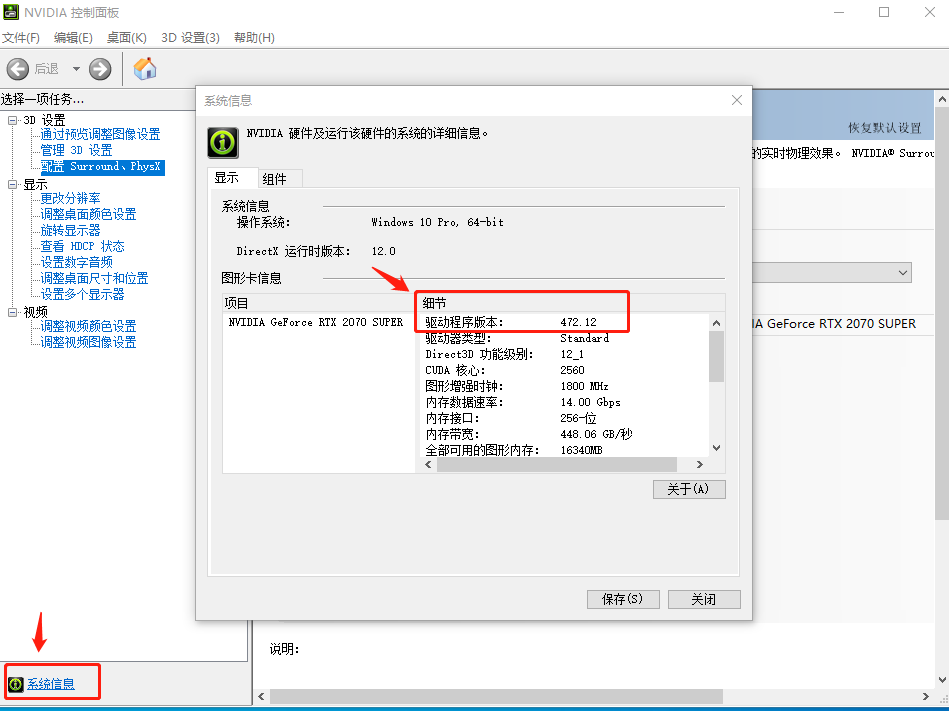The image size is (949, 711).
Task: Select 查看 HDCP 状态 in the tree
Action: [x=82, y=246]
